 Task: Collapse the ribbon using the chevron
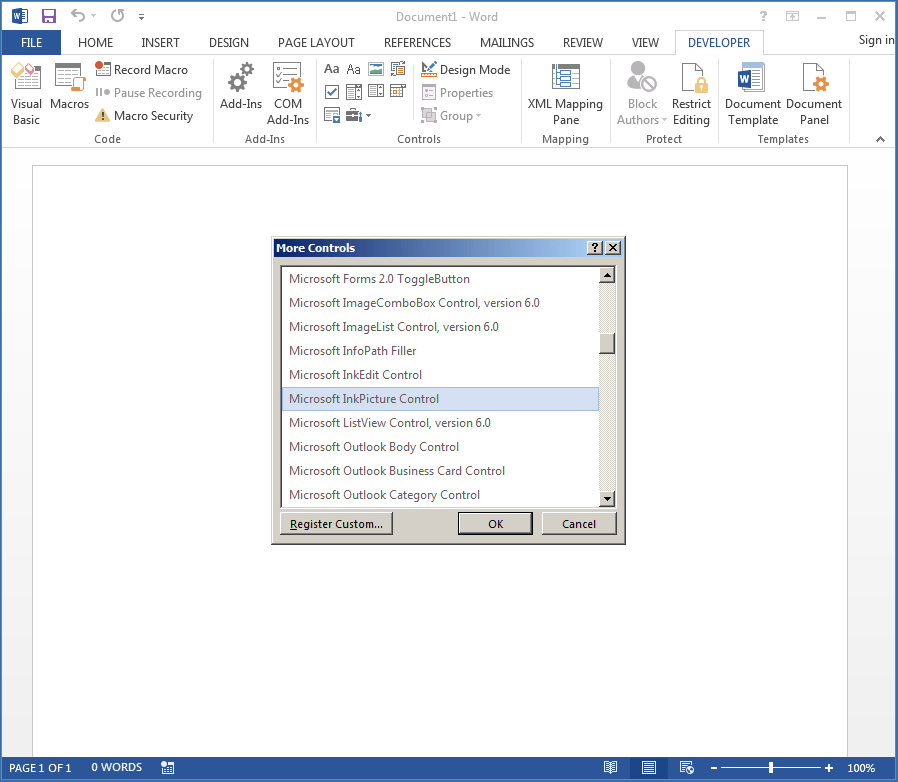(x=880, y=139)
